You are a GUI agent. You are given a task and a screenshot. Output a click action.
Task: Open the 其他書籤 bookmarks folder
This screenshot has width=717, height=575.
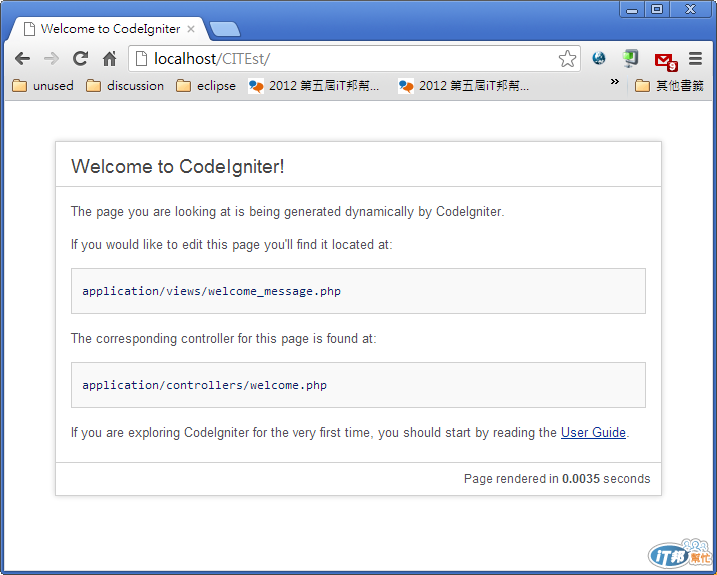pyautogui.click(x=670, y=86)
